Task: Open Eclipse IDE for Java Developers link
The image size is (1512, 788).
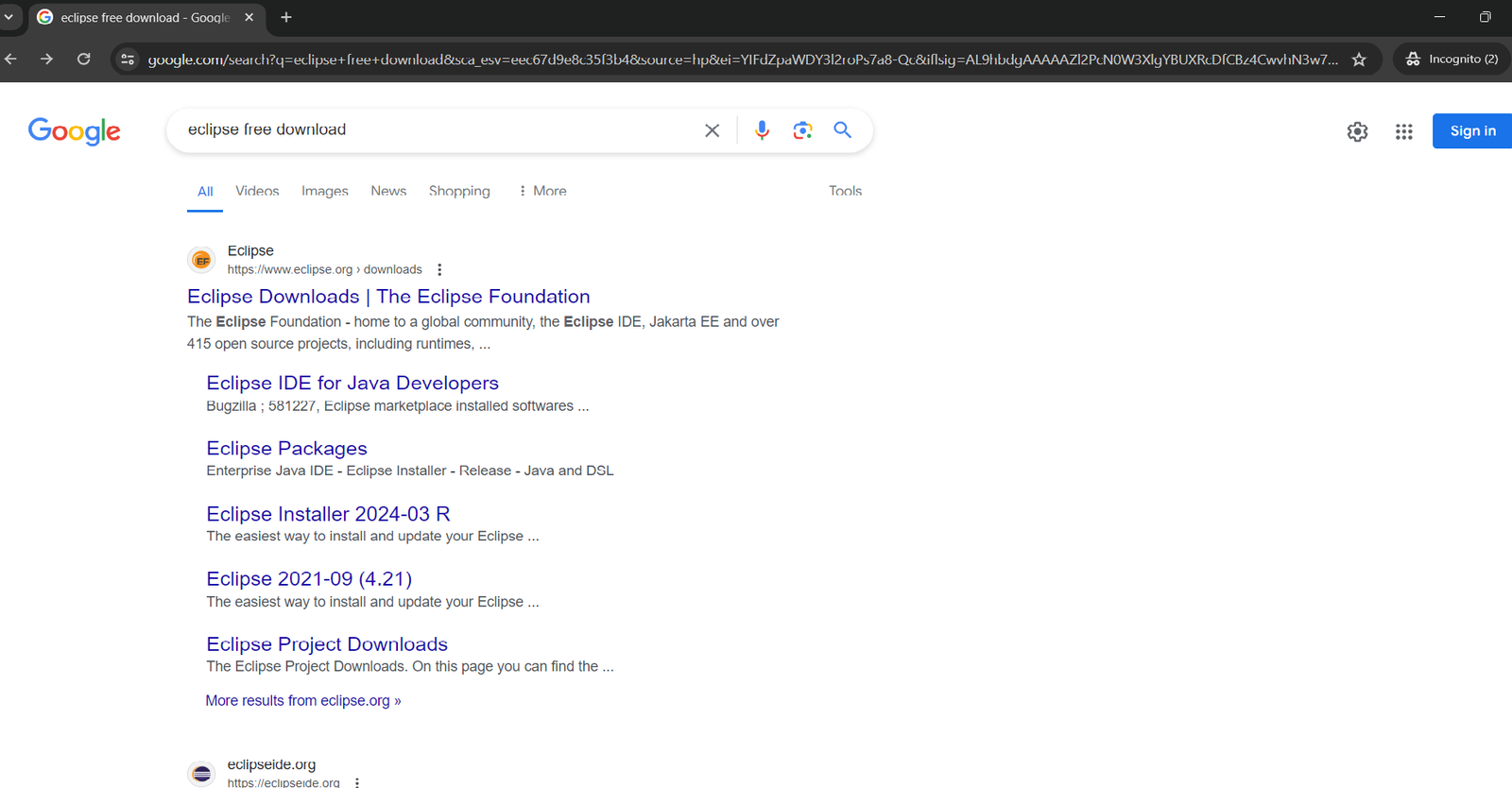Action: click(x=352, y=383)
